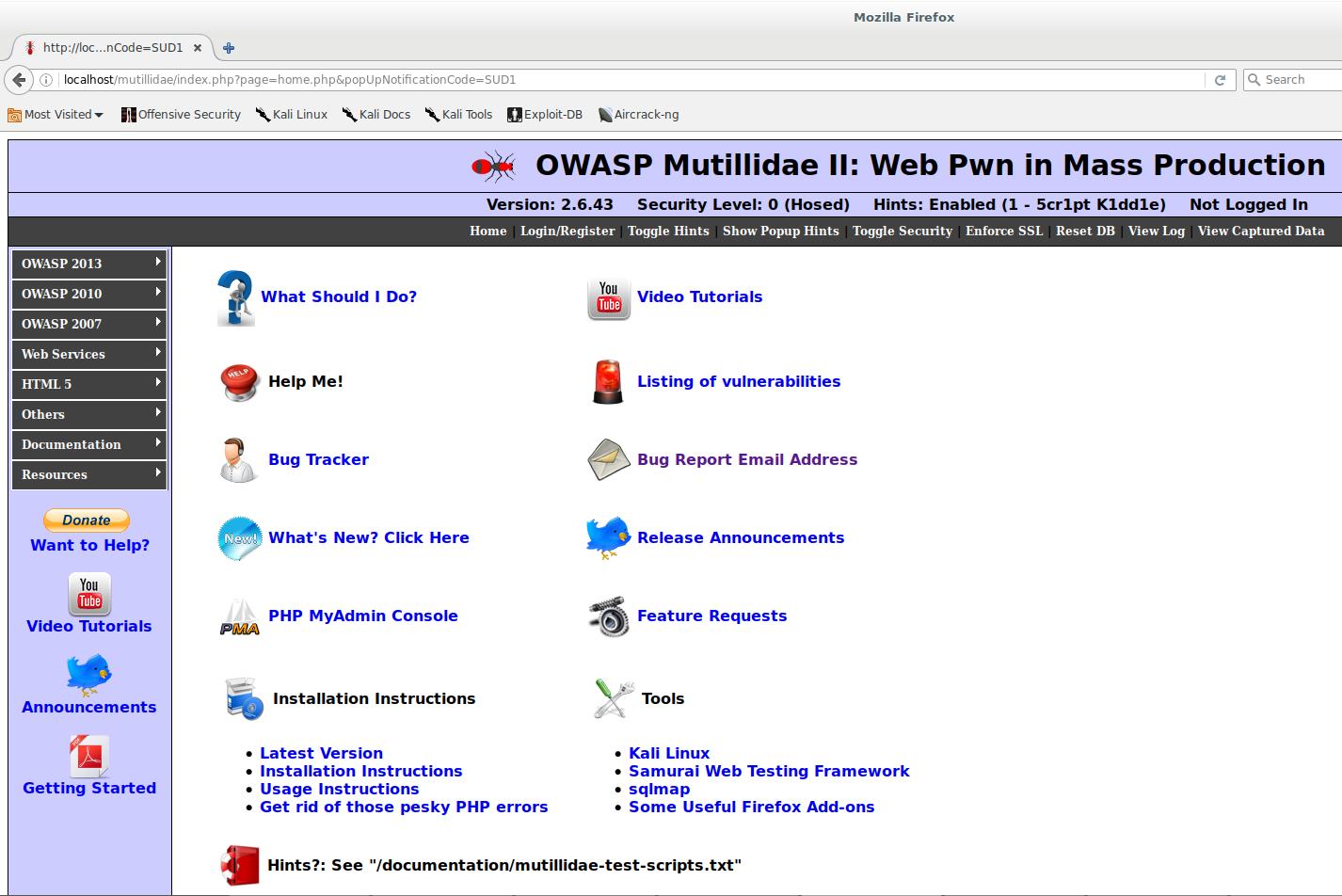Click the Donate button

87,520
